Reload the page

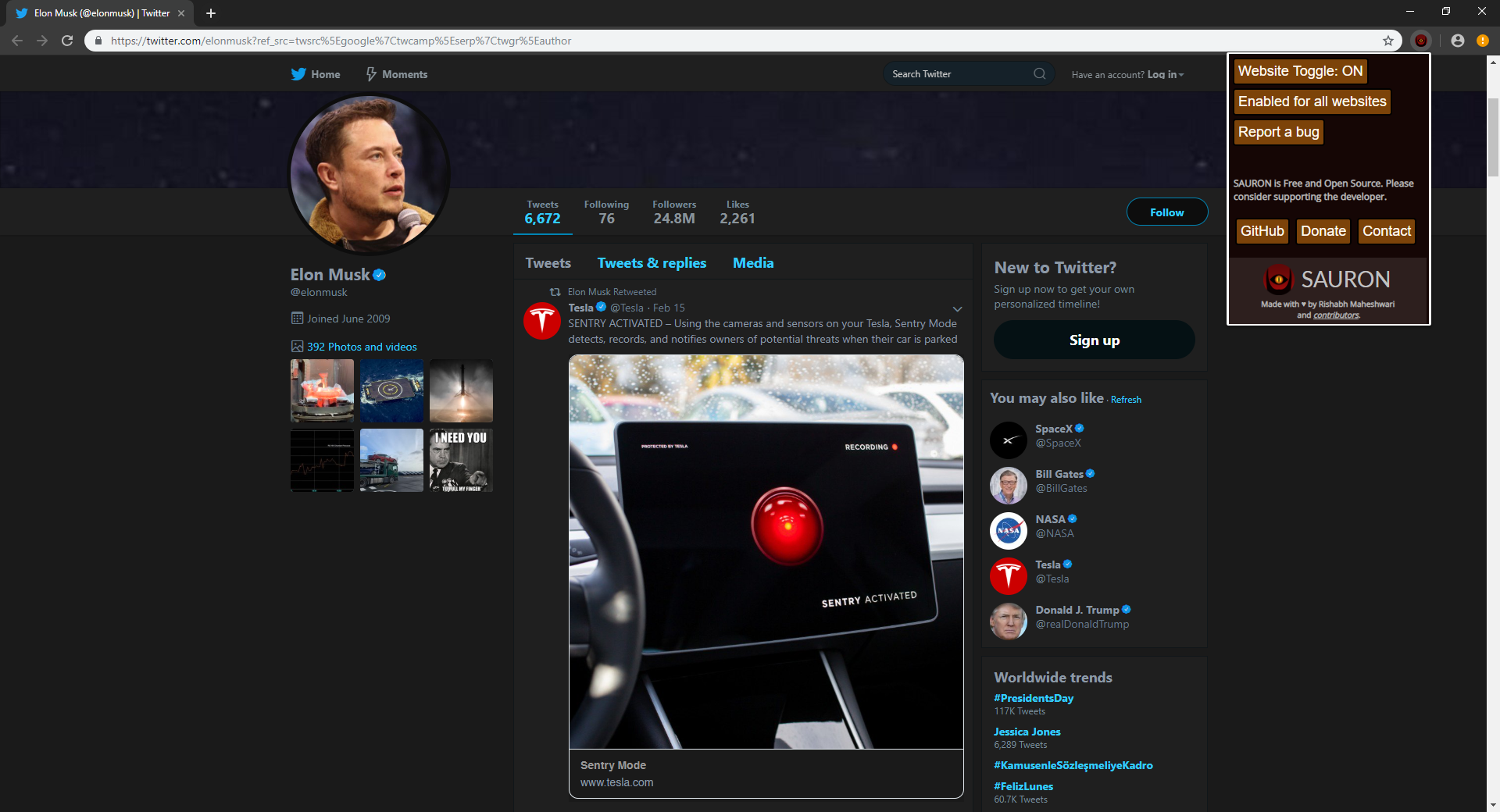point(67,41)
